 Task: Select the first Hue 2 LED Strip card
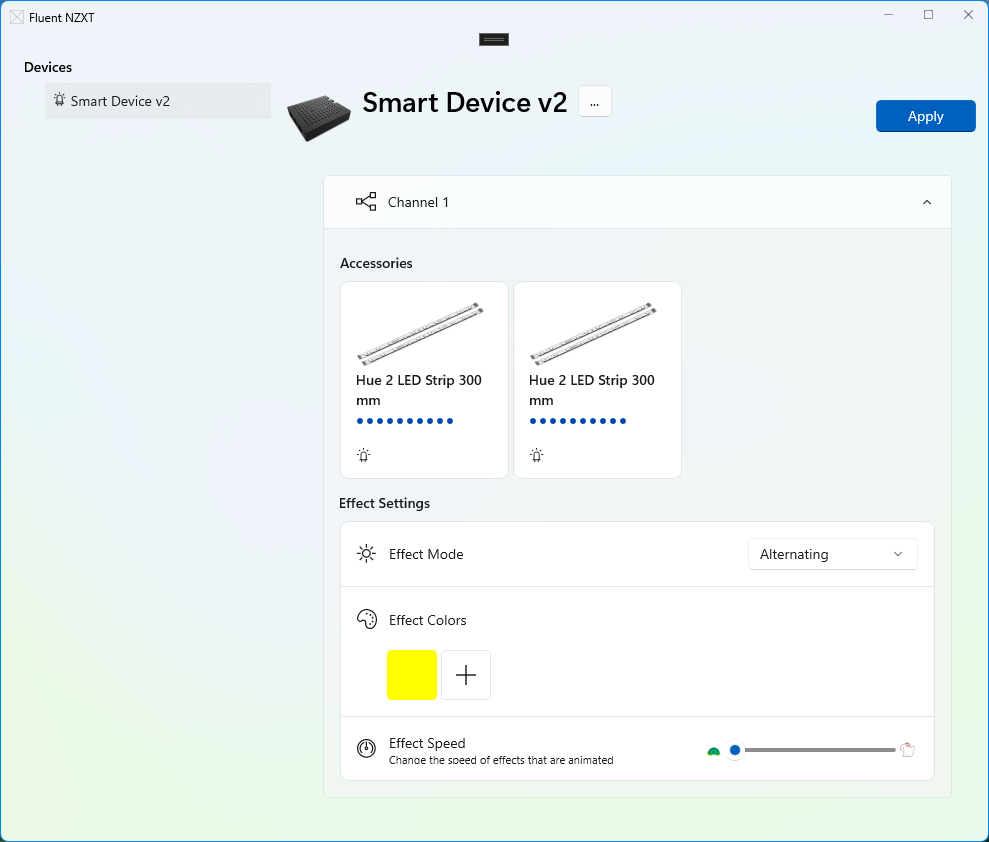point(424,380)
